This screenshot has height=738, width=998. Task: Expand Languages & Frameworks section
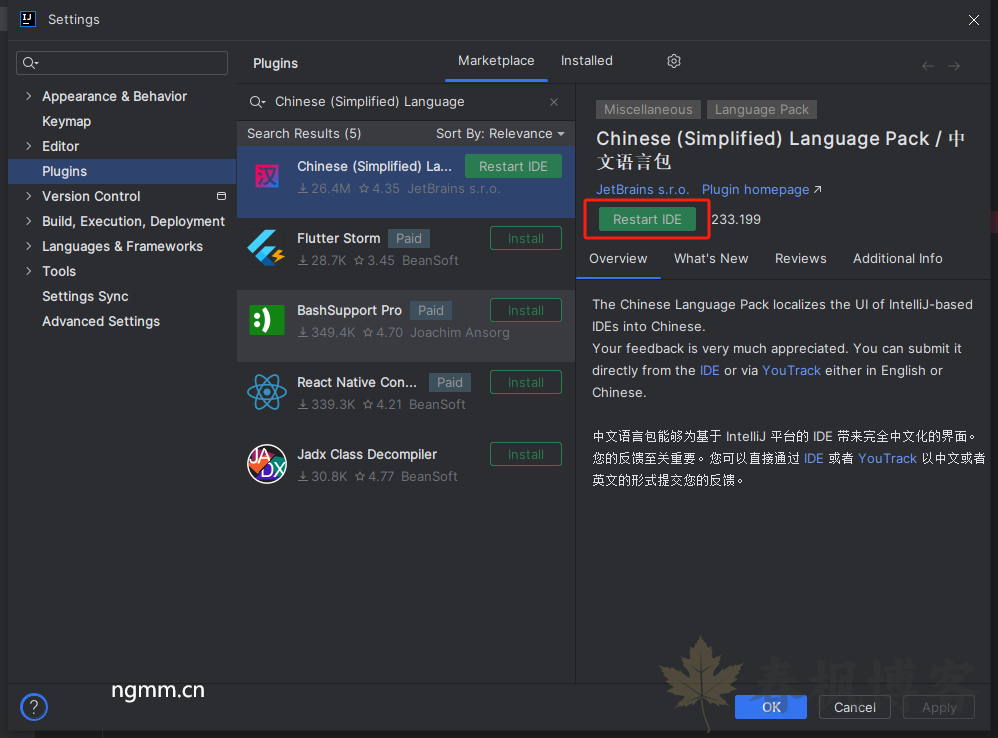(28, 246)
